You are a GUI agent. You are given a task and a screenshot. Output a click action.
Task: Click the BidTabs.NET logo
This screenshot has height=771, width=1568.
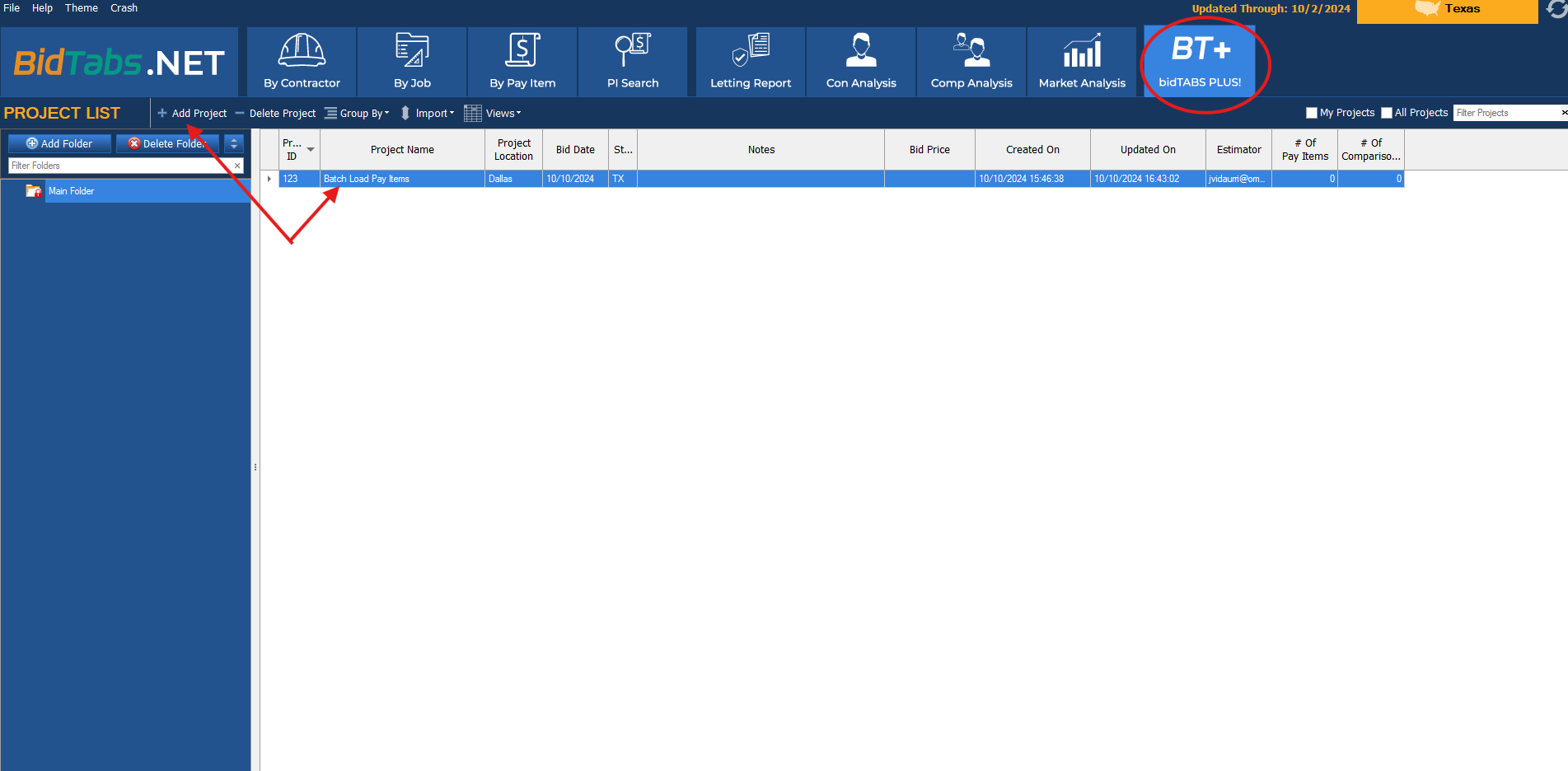pos(119,63)
